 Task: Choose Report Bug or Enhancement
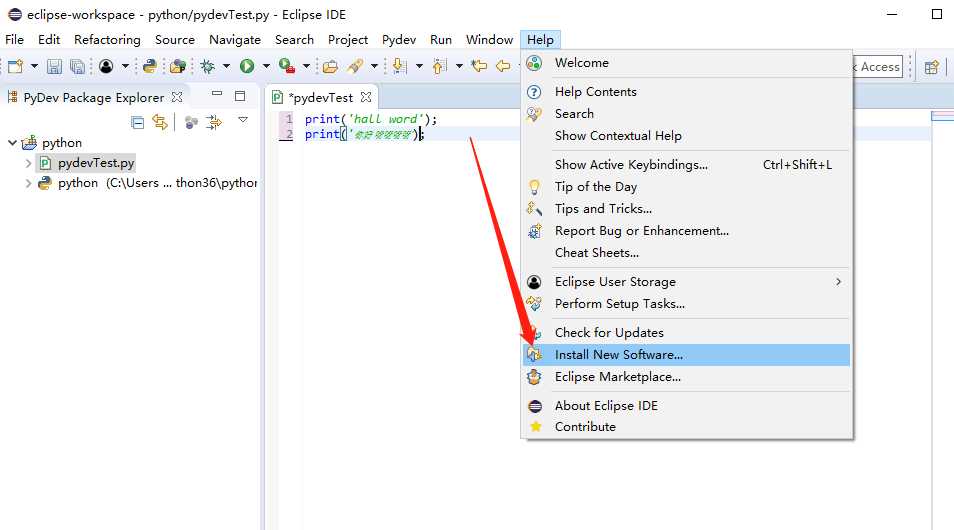coord(686,231)
